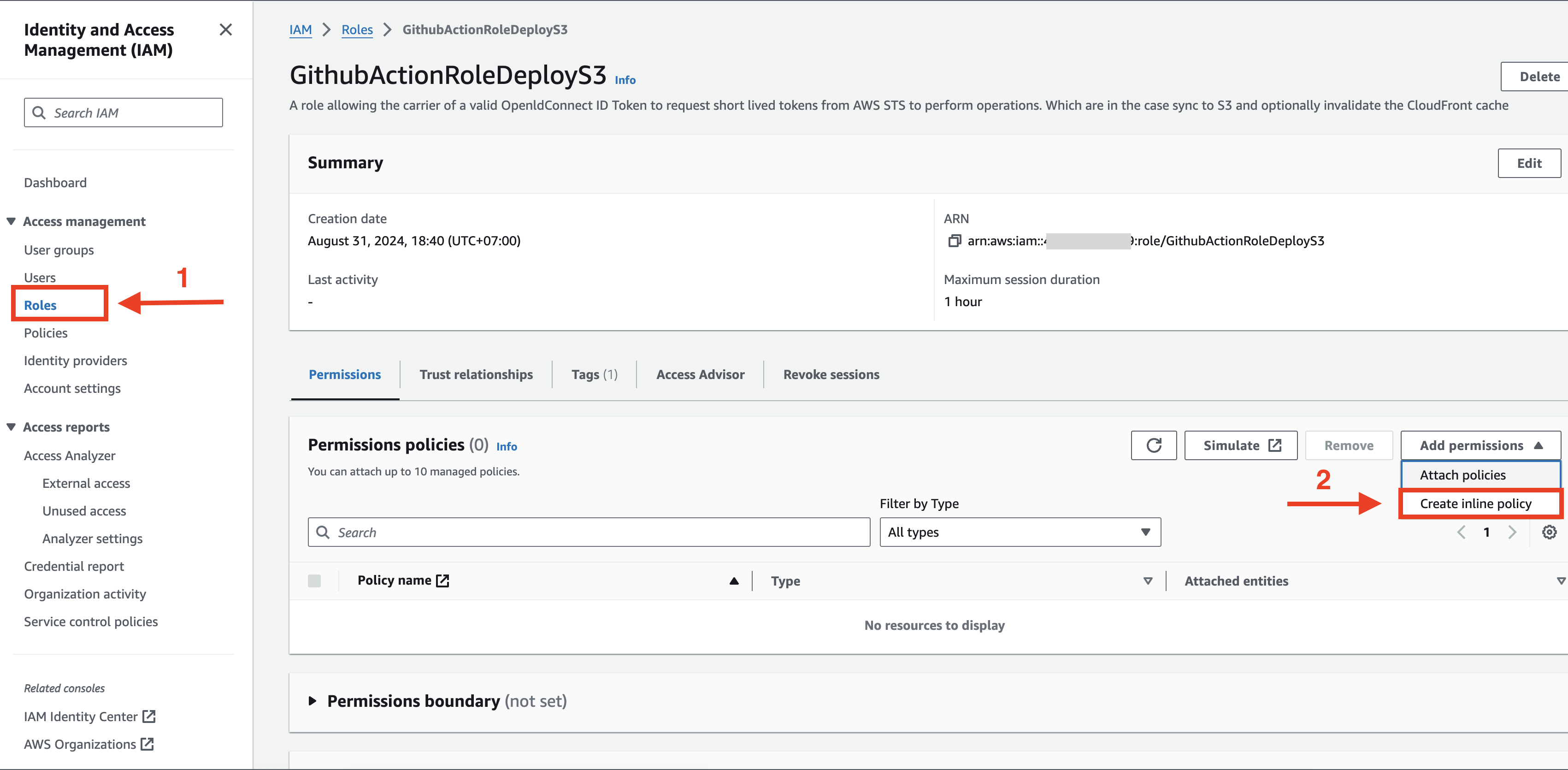
Task: Edit the role Summary
Action: (1529, 163)
